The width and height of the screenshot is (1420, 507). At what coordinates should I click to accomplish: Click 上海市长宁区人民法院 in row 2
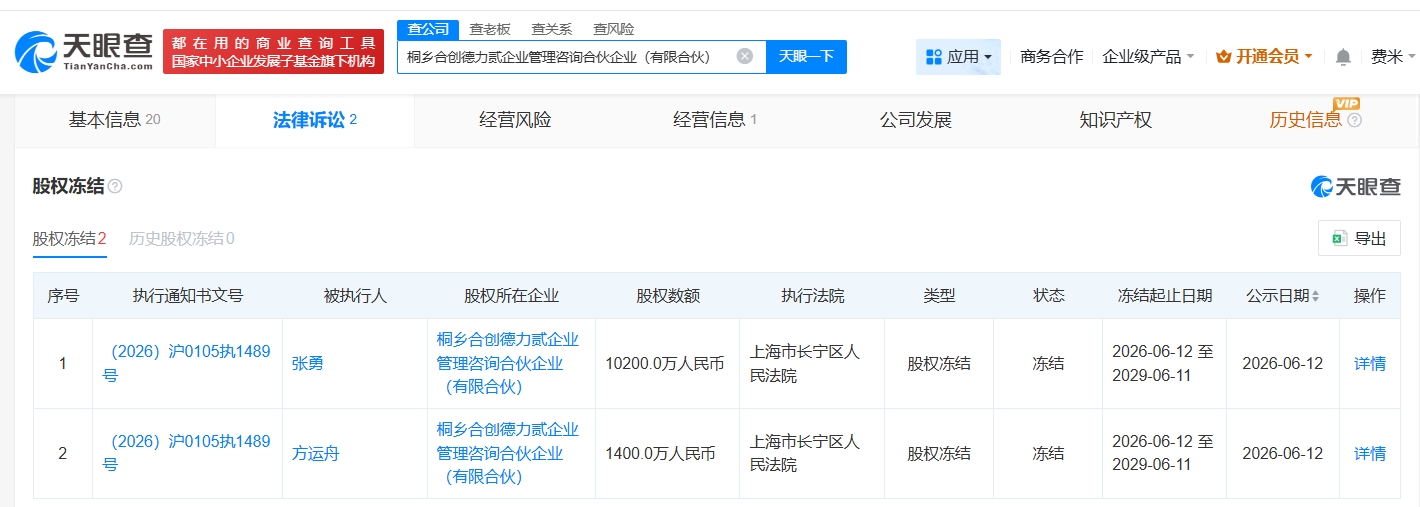tap(804, 453)
